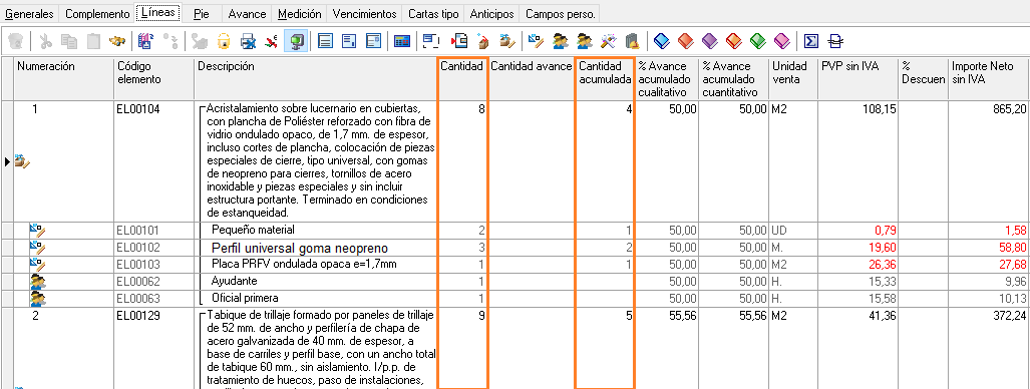Click the greyed renumber 0 to 8 icon
This screenshot has height=389, width=1030.
click(x=171, y=41)
